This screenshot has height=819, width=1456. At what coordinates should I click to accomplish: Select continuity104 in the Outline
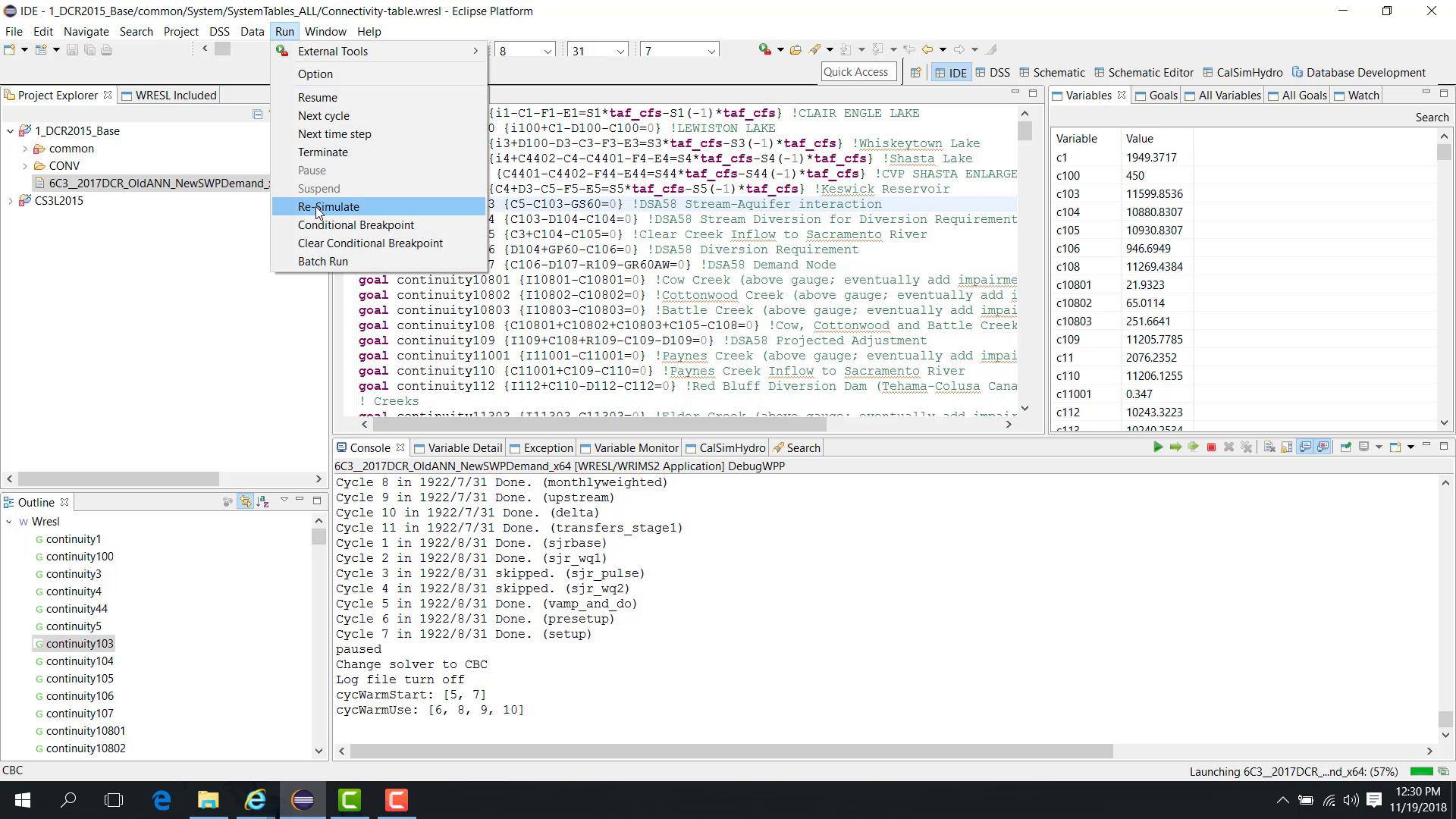(x=79, y=661)
